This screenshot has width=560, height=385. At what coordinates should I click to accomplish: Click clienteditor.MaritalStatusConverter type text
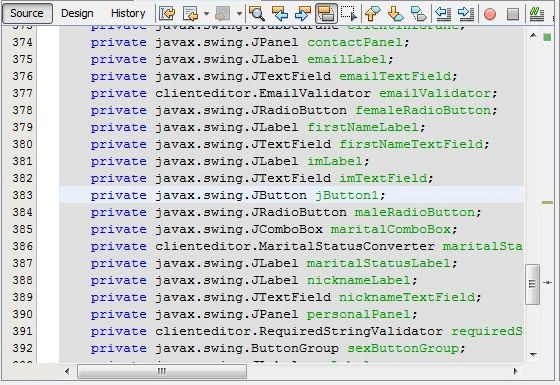tap(295, 246)
